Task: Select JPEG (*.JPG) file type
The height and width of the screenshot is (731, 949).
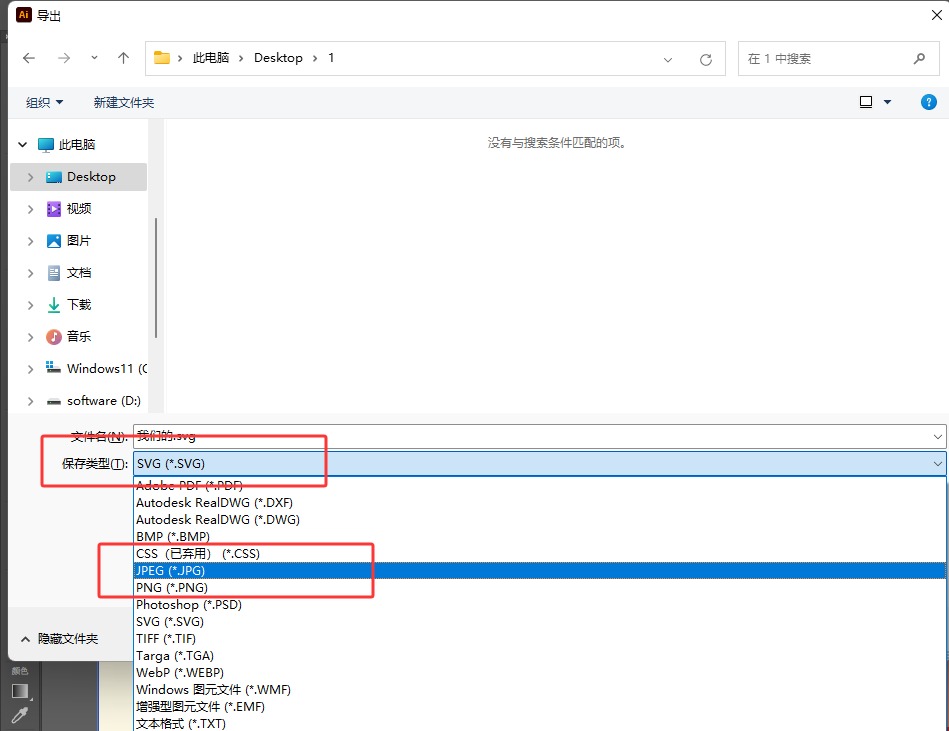Action: pos(170,570)
